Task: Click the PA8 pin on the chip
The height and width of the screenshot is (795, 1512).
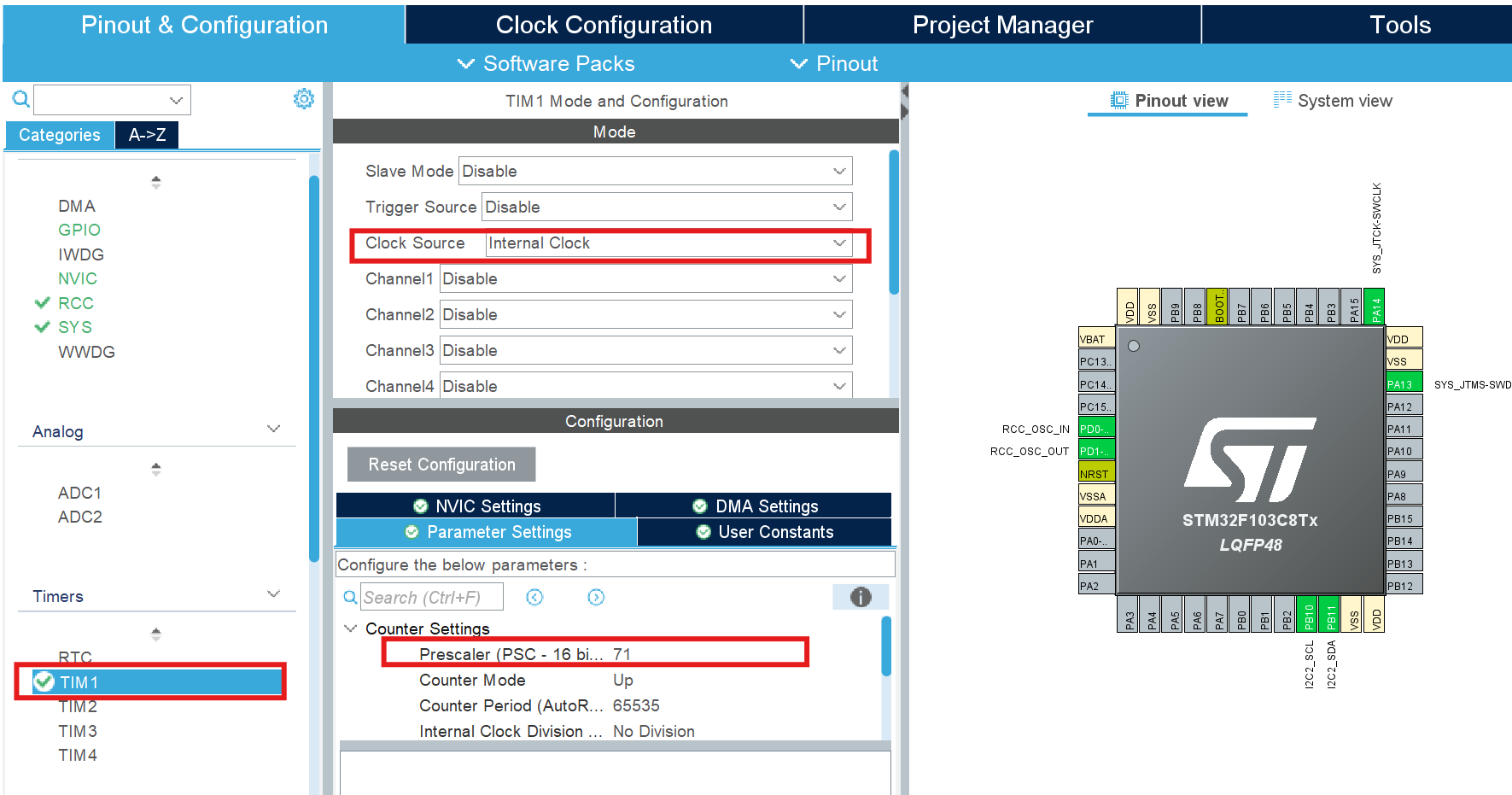Action: pos(1404,496)
